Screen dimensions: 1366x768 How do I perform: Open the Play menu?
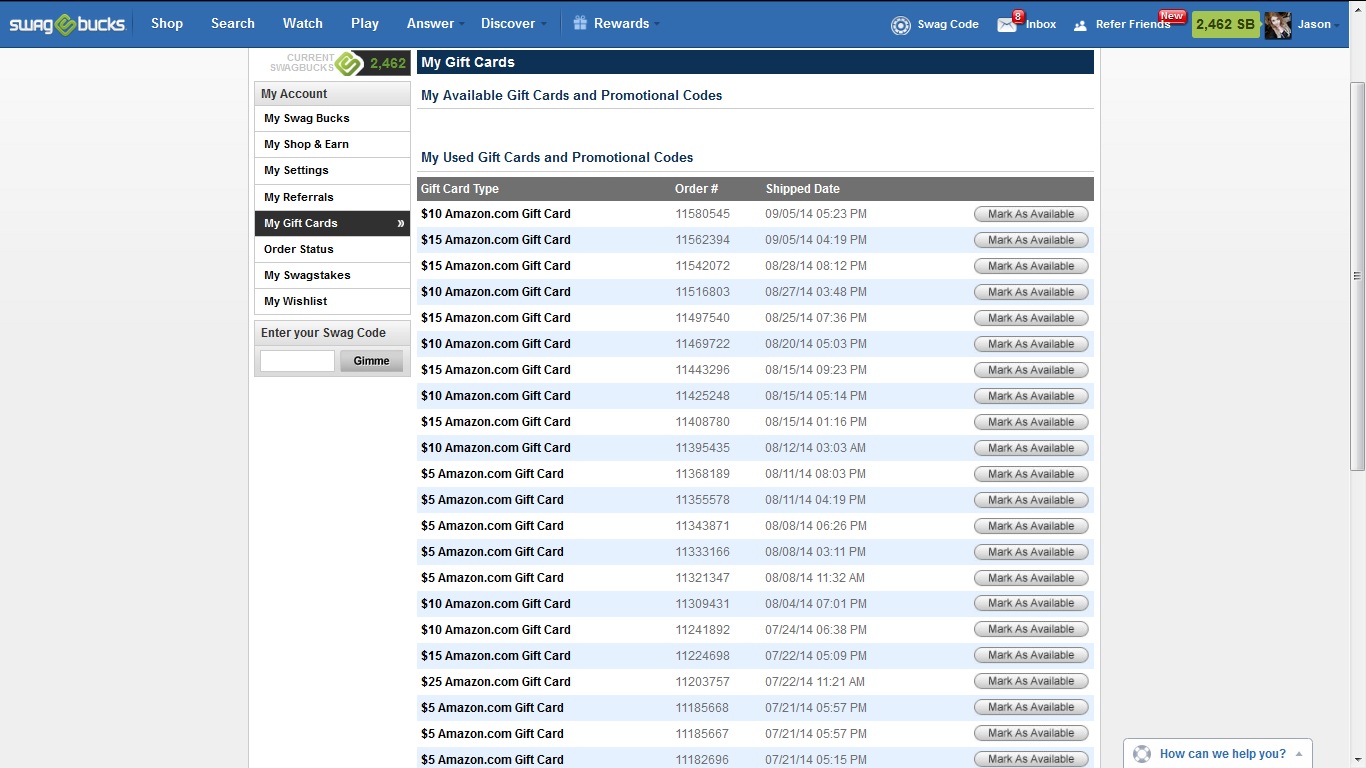pyautogui.click(x=365, y=23)
